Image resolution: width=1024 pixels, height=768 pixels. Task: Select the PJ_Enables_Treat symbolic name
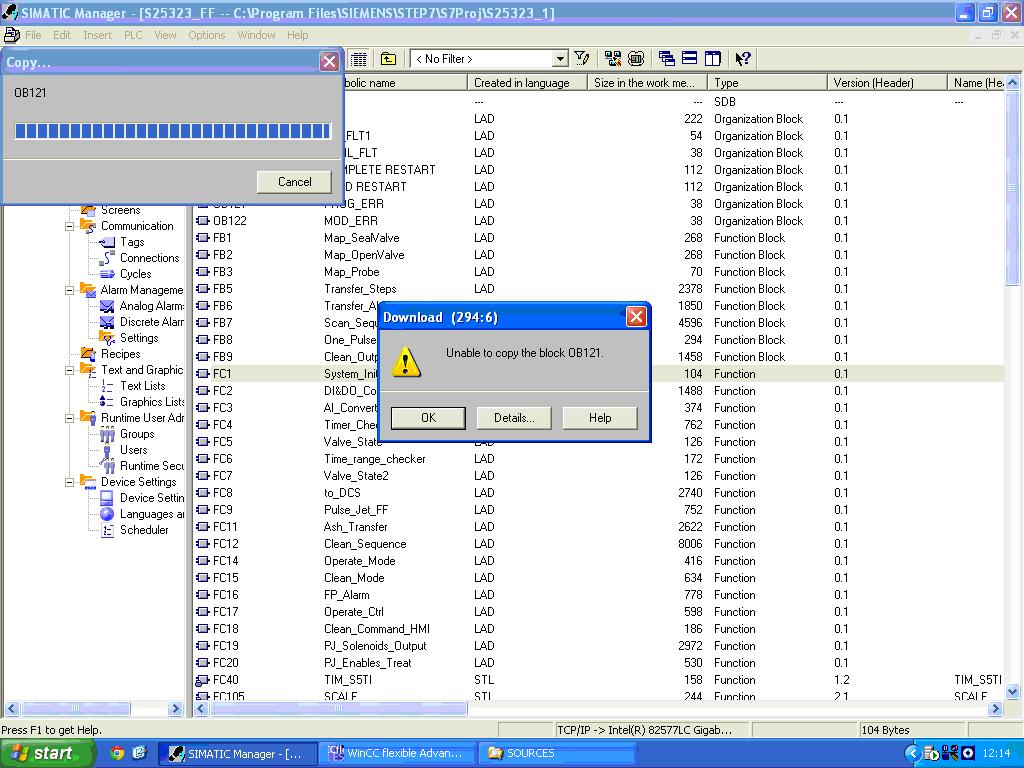pyautogui.click(x=368, y=663)
